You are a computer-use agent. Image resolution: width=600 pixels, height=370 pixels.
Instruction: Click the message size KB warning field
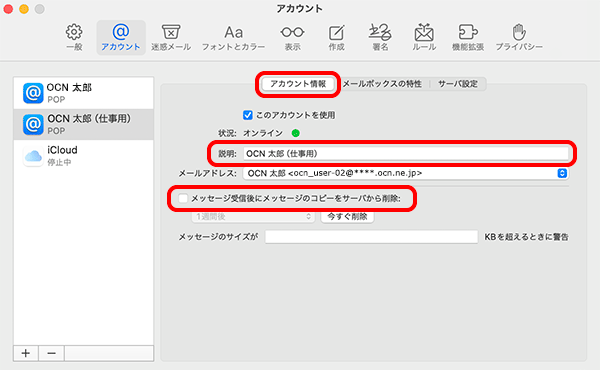click(x=372, y=237)
